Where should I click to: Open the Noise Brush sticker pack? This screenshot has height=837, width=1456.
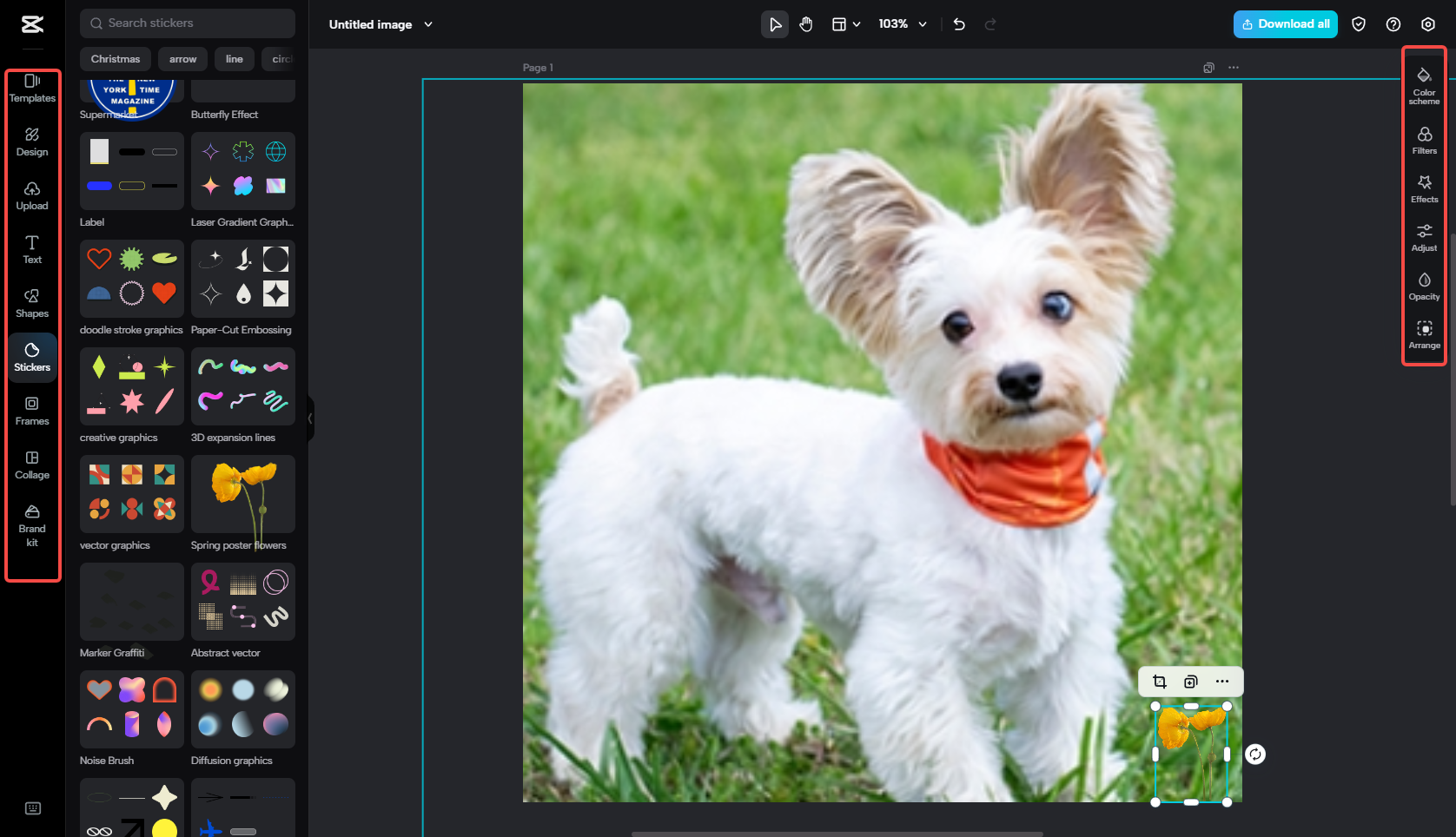tap(132, 709)
